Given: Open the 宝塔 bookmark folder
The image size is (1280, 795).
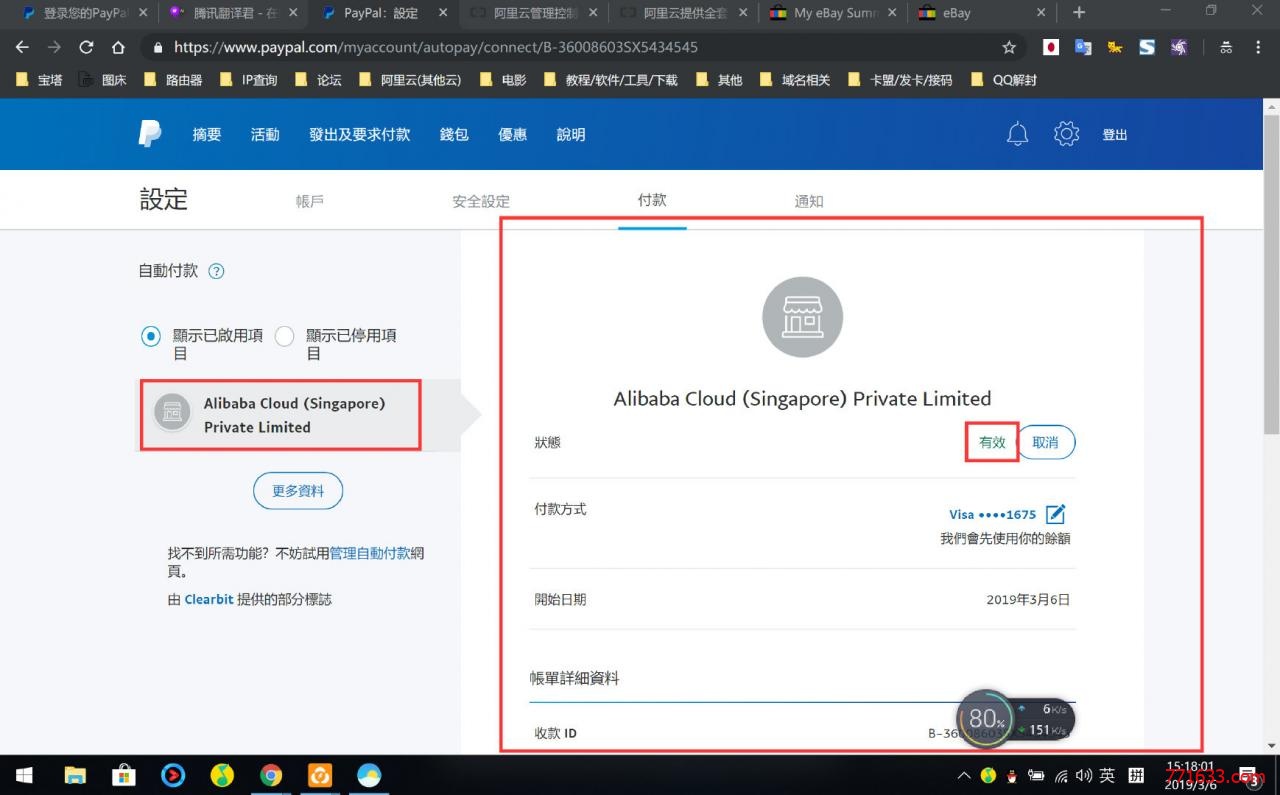Looking at the screenshot, I should point(40,80).
